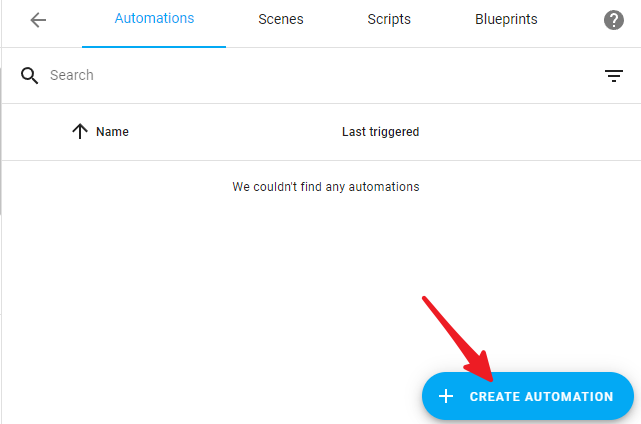Image resolution: width=641 pixels, height=424 pixels.
Task: Switch to the Scripts tab
Action: (389, 19)
